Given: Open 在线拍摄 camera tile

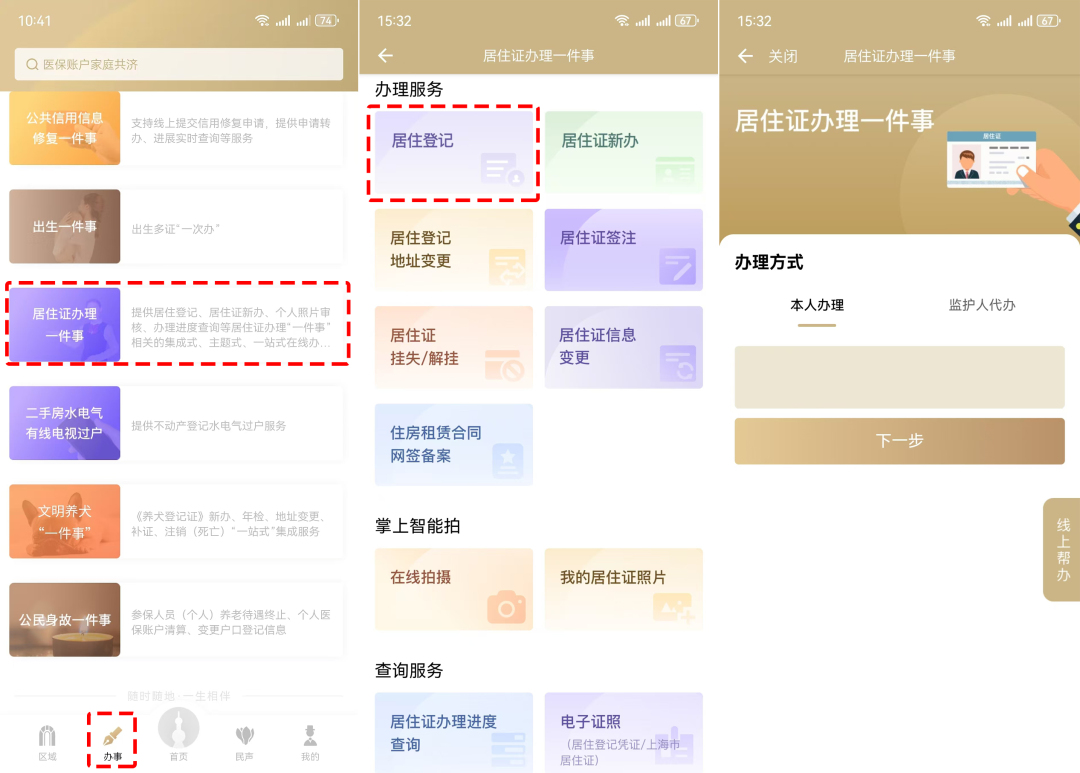Looking at the screenshot, I should coord(454,589).
